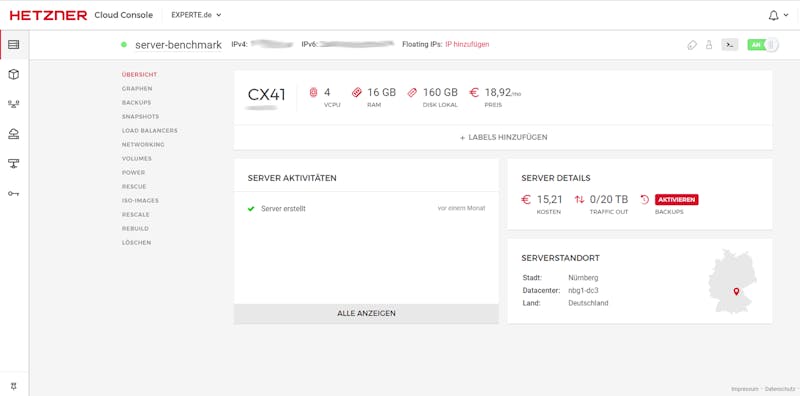
Task: Click the vor einem Monat timestamp
Action: point(461,208)
